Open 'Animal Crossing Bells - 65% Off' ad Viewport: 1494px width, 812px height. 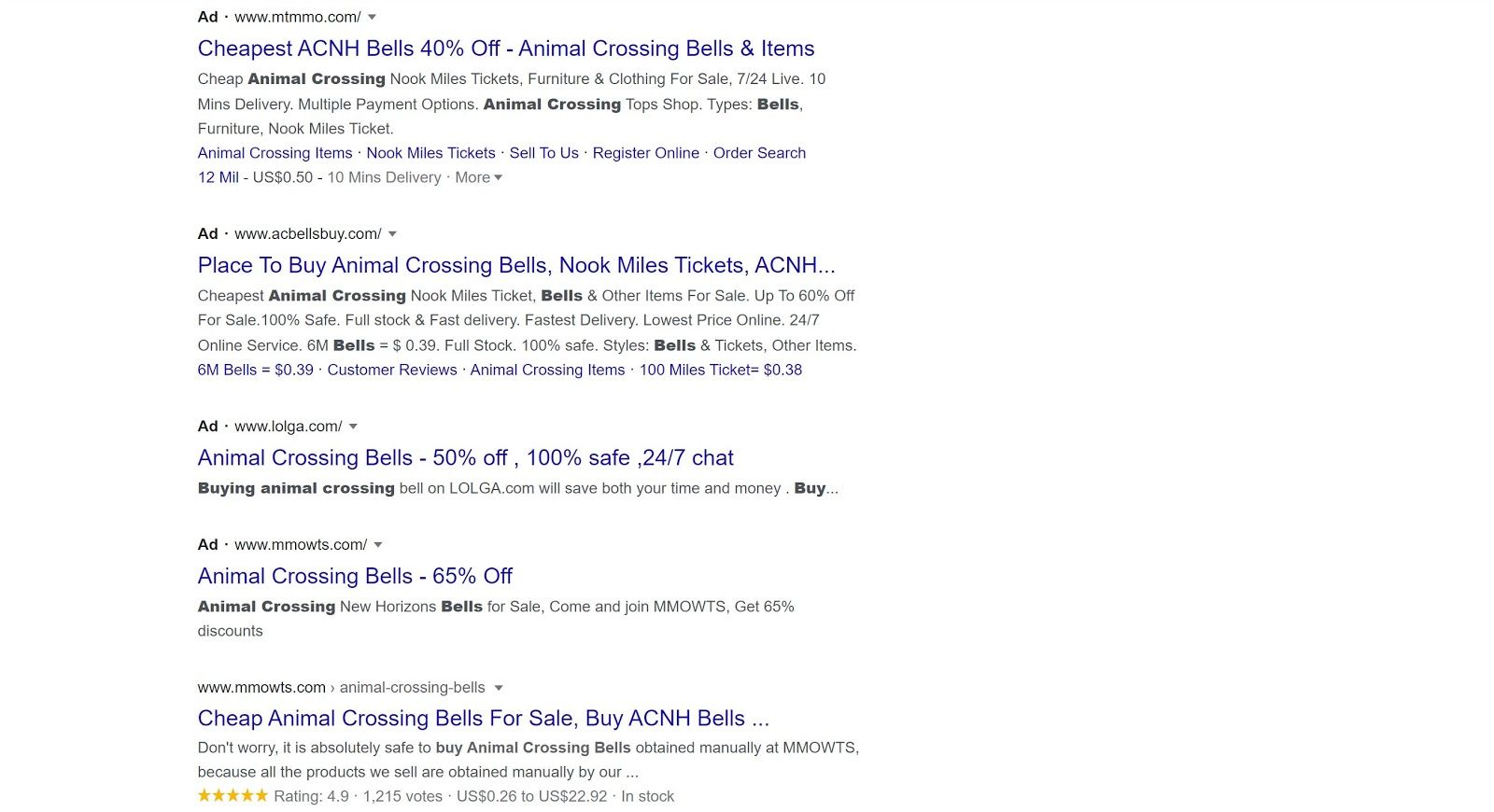pos(355,576)
